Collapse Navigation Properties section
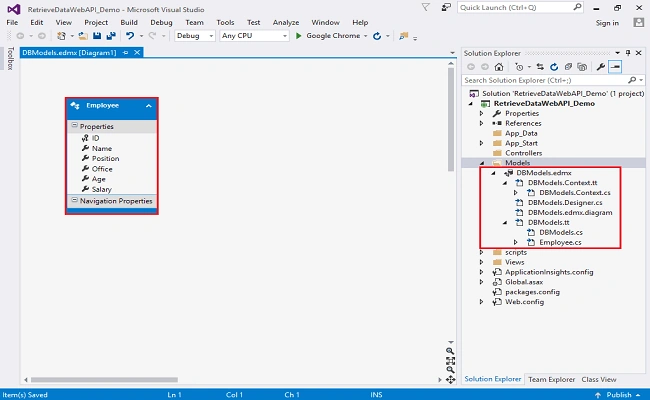 coord(74,200)
